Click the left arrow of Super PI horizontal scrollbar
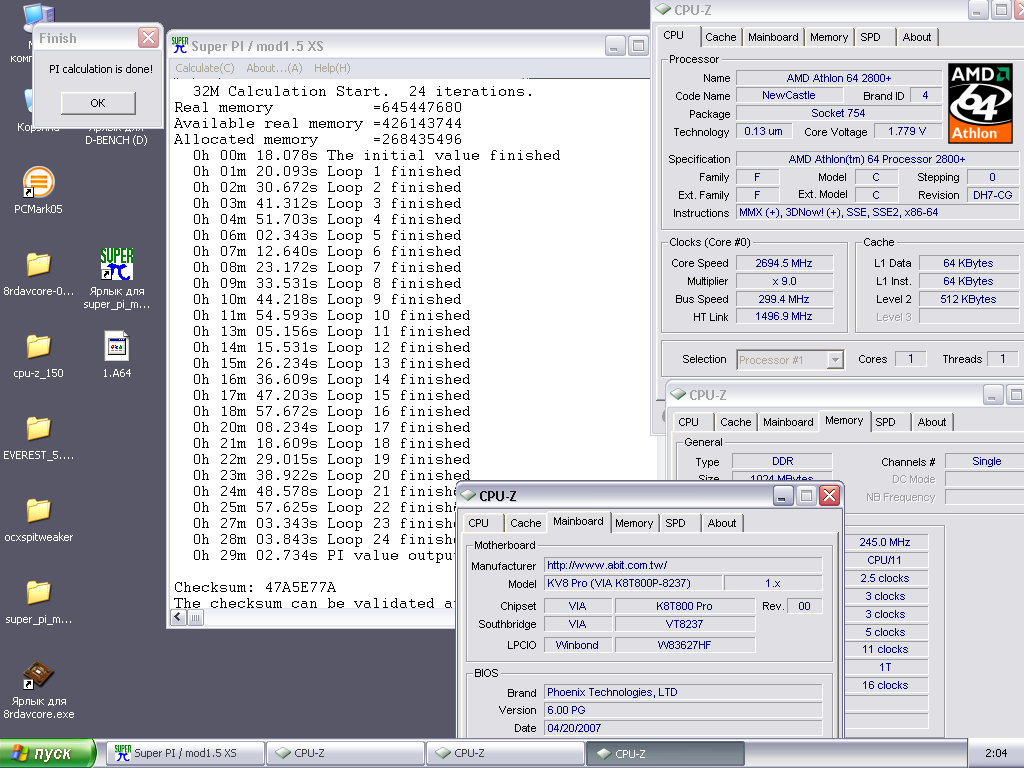 (179, 617)
